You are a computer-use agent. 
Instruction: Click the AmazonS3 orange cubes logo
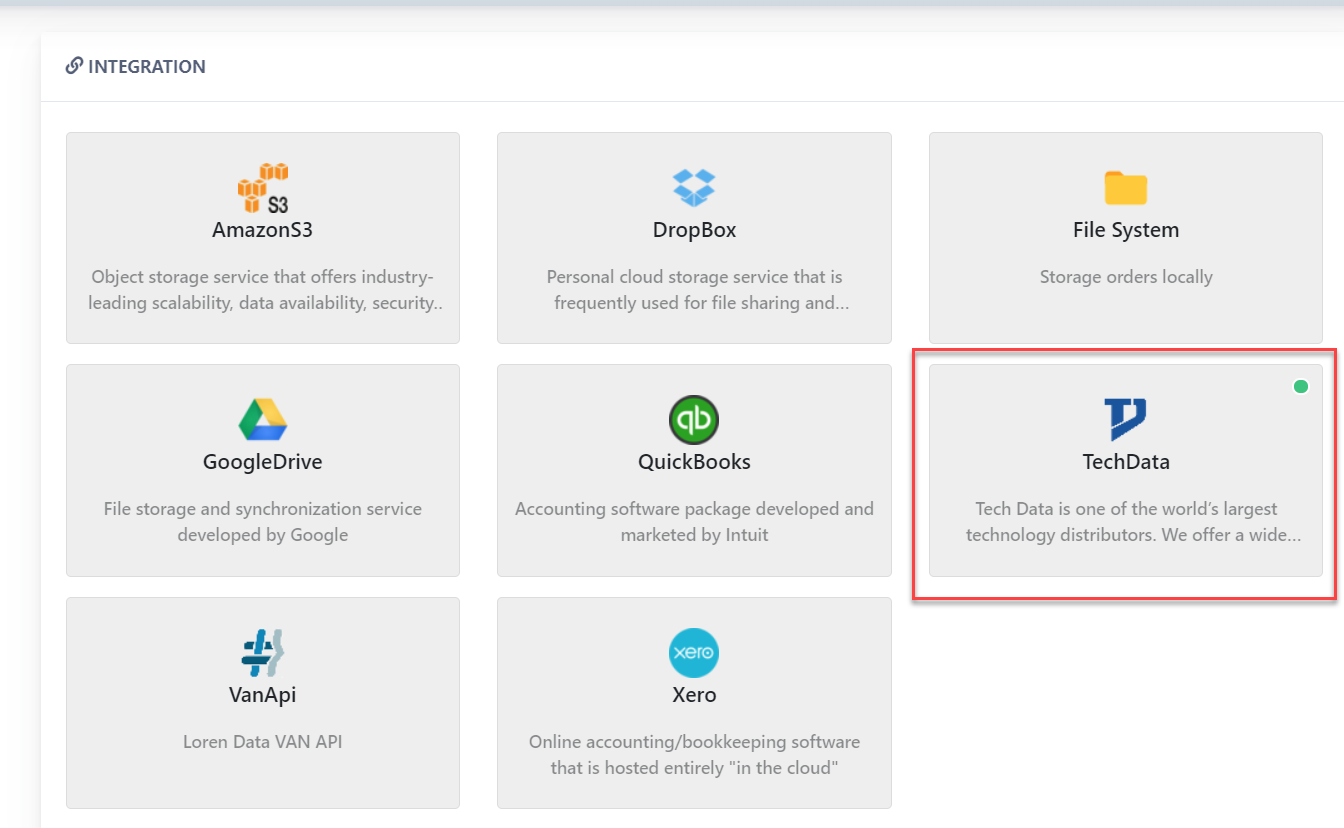click(263, 188)
